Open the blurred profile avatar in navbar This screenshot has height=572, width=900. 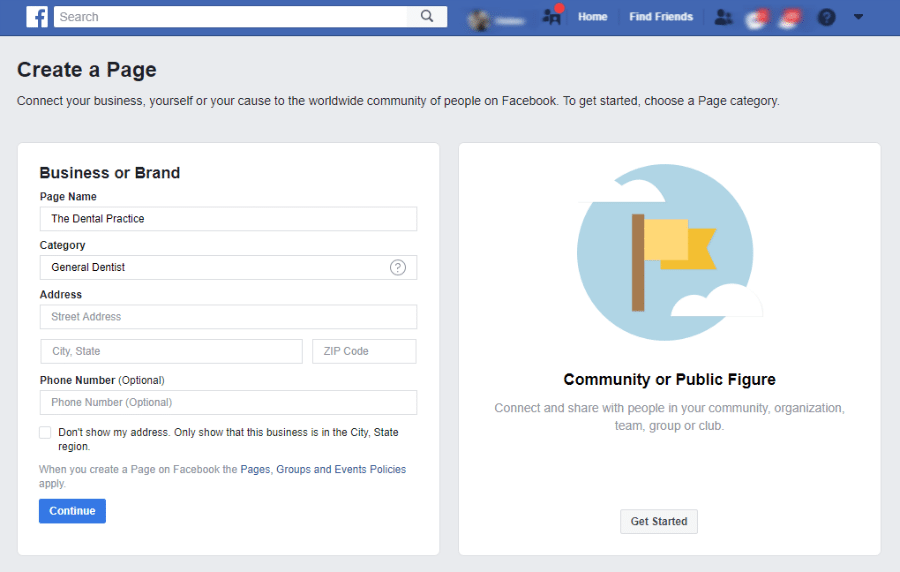pyautogui.click(x=479, y=20)
